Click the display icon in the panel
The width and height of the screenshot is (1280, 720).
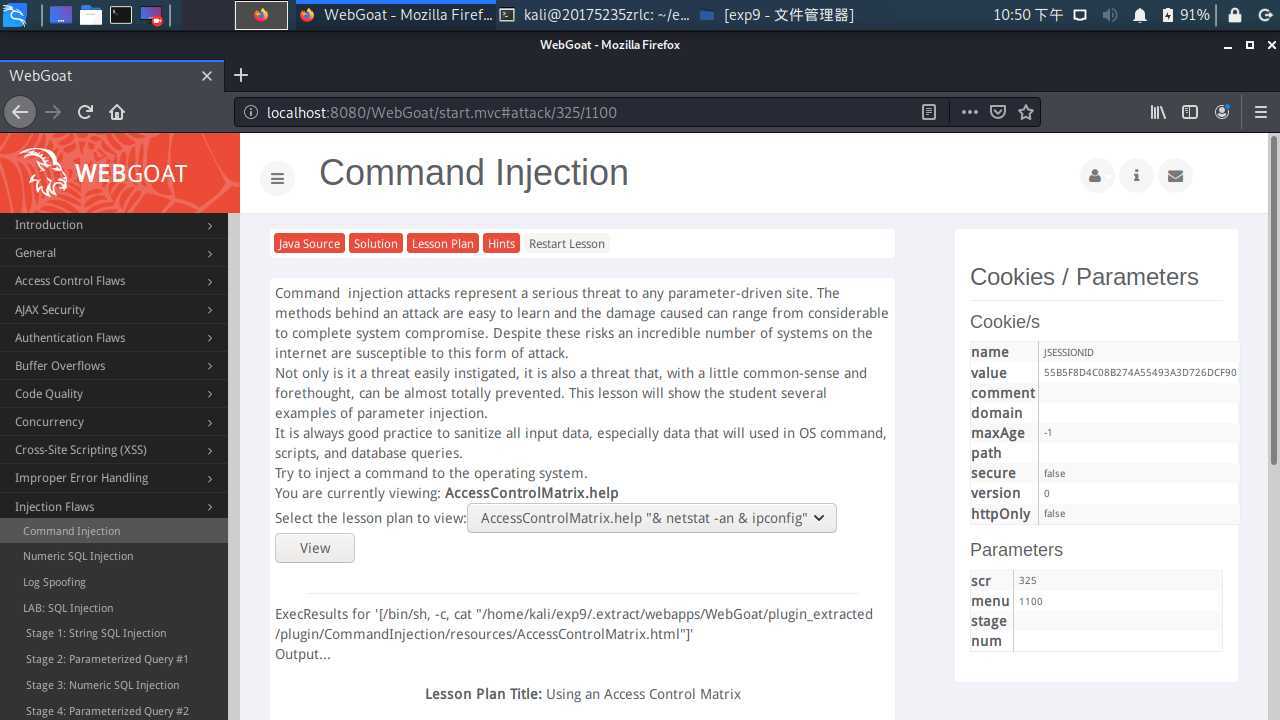tap(1080, 15)
